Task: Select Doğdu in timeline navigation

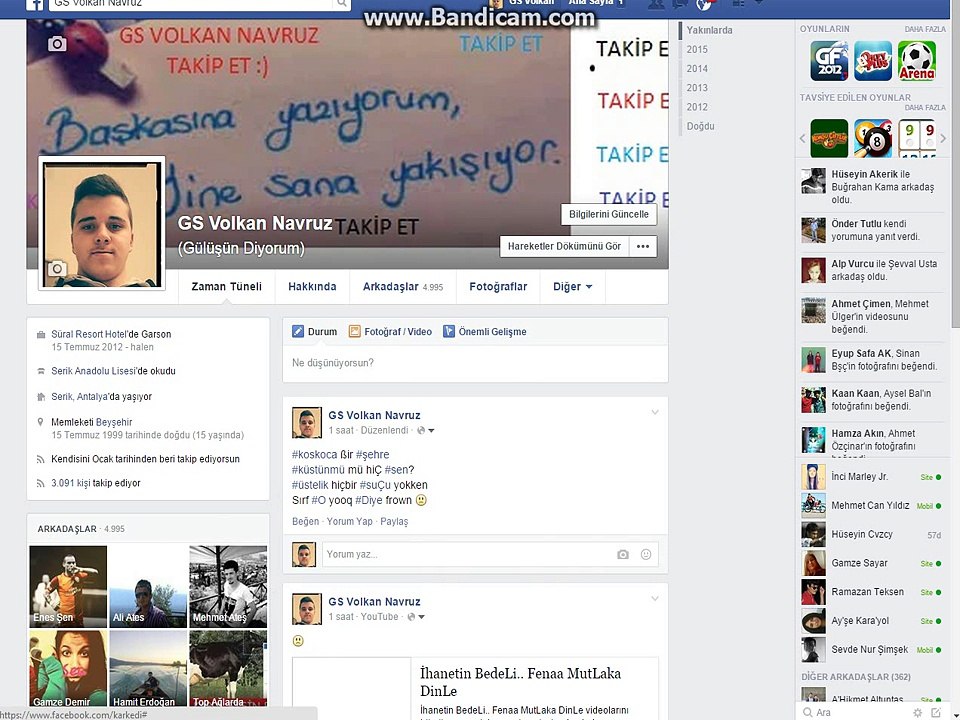Action: [x=700, y=126]
